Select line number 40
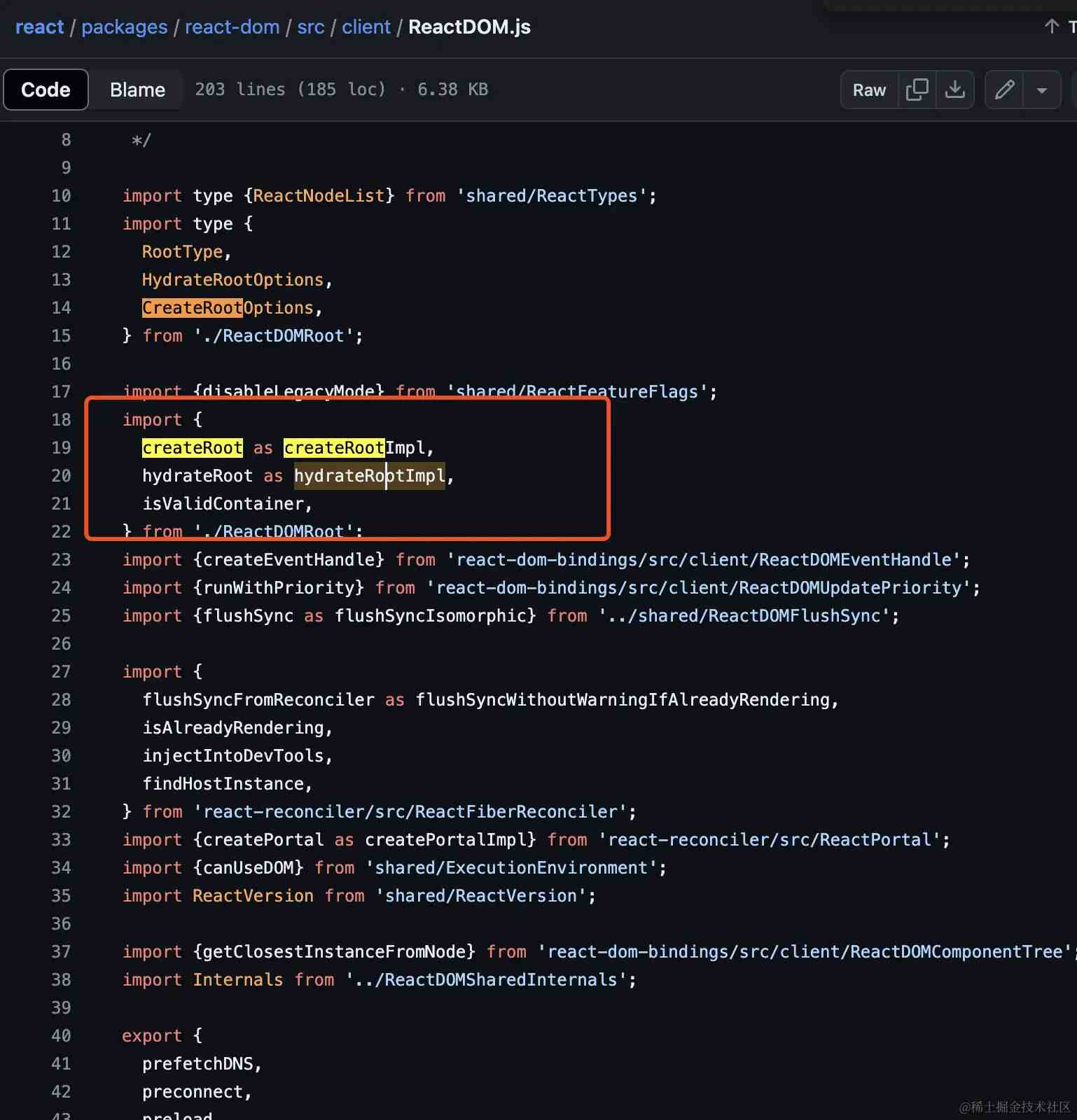This screenshot has height=1120, width=1077. pos(61,1035)
